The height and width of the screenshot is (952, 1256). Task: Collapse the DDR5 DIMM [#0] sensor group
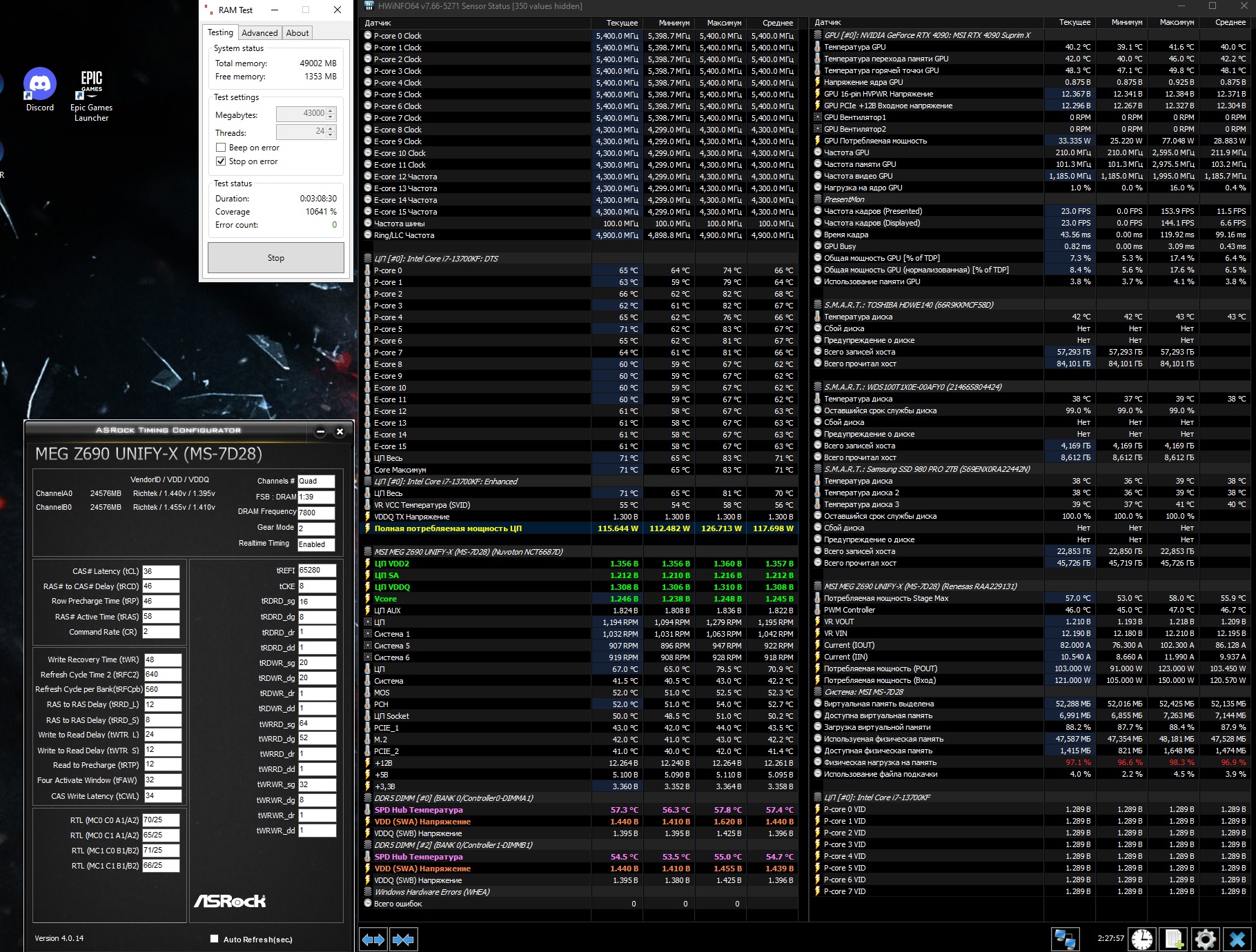(368, 798)
